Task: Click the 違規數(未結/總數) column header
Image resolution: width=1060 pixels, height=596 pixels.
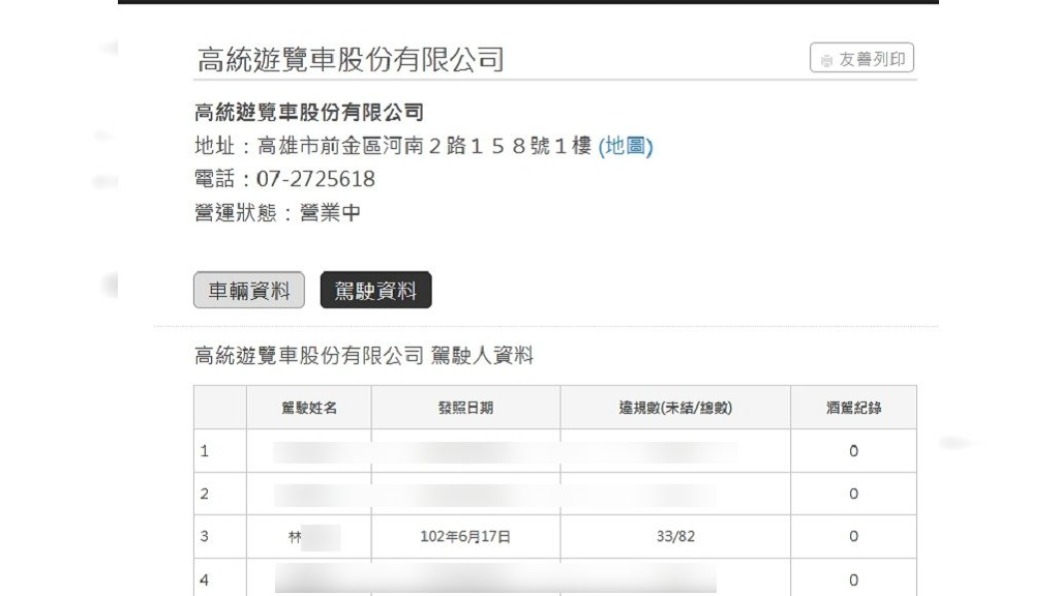Action: click(675, 407)
